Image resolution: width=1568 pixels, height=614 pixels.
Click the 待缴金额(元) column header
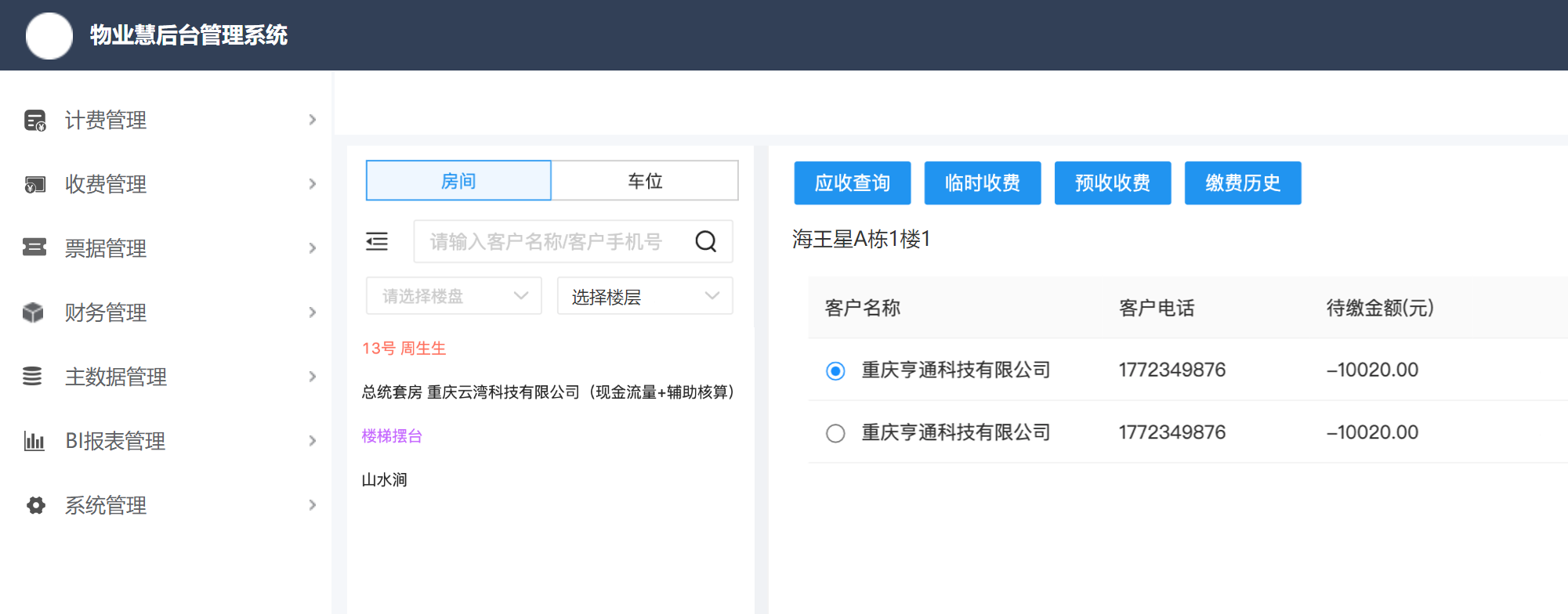coord(1380,308)
